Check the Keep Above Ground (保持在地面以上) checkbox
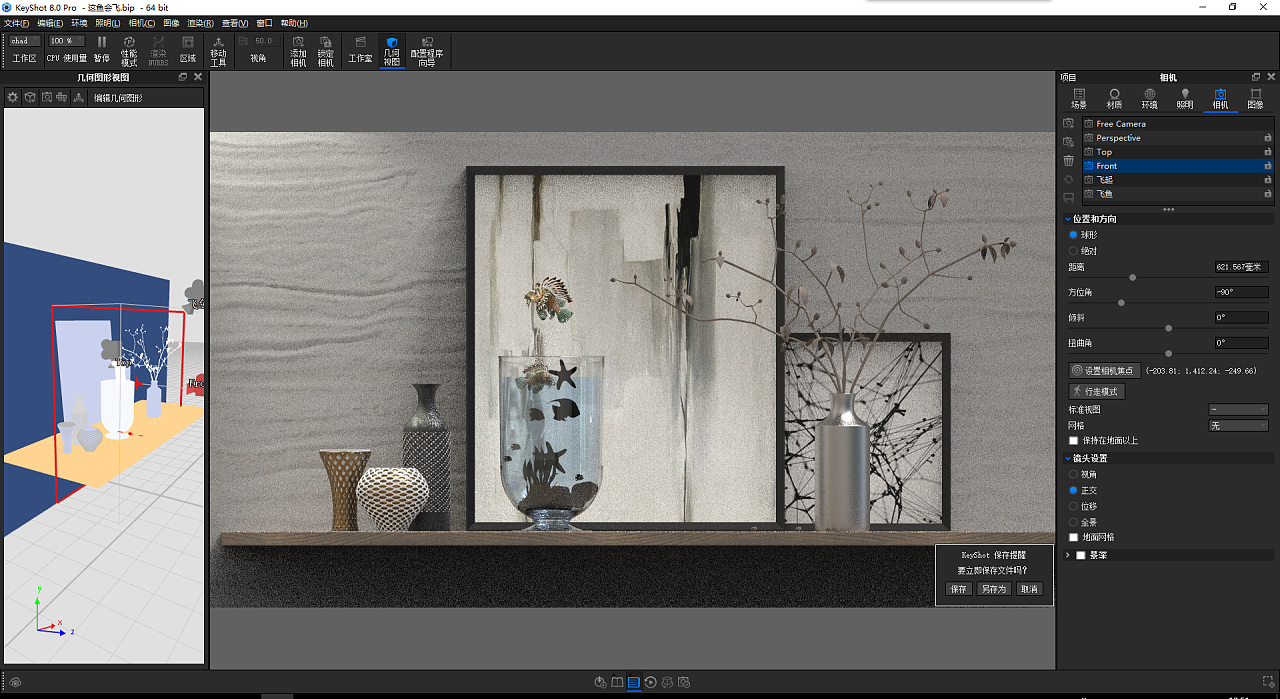This screenshot has width=1280, height=699. 1074,440
